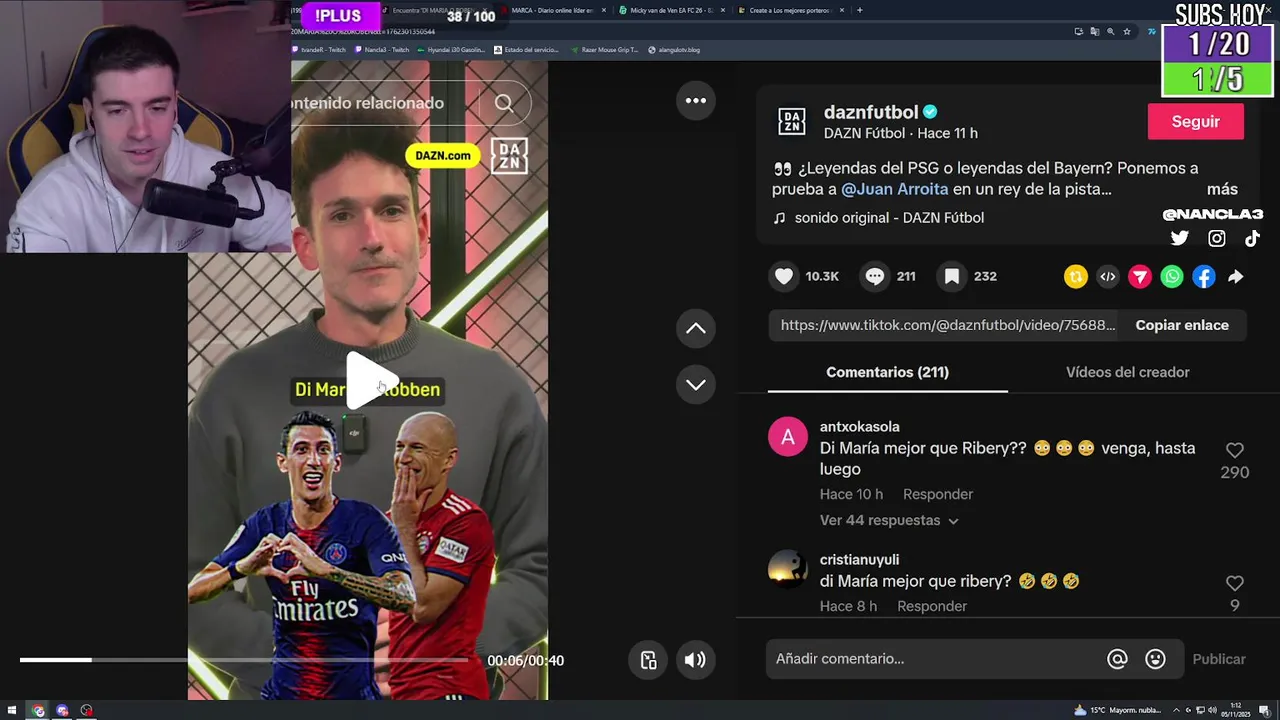Like the video with the heart icon

point(784,276)
